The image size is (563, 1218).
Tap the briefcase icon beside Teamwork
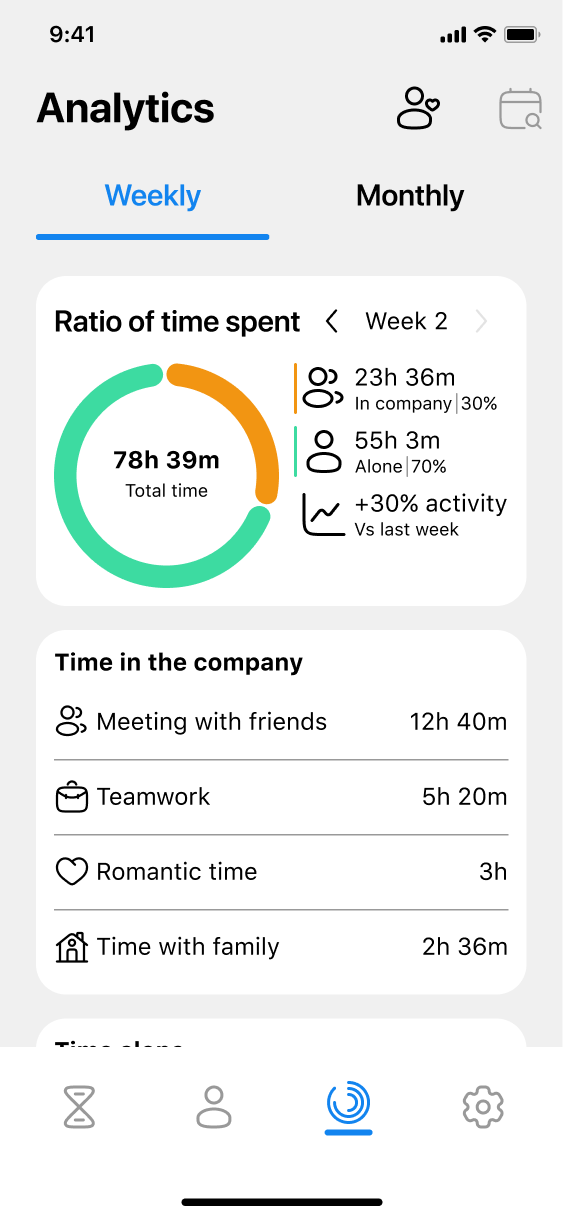72,797
